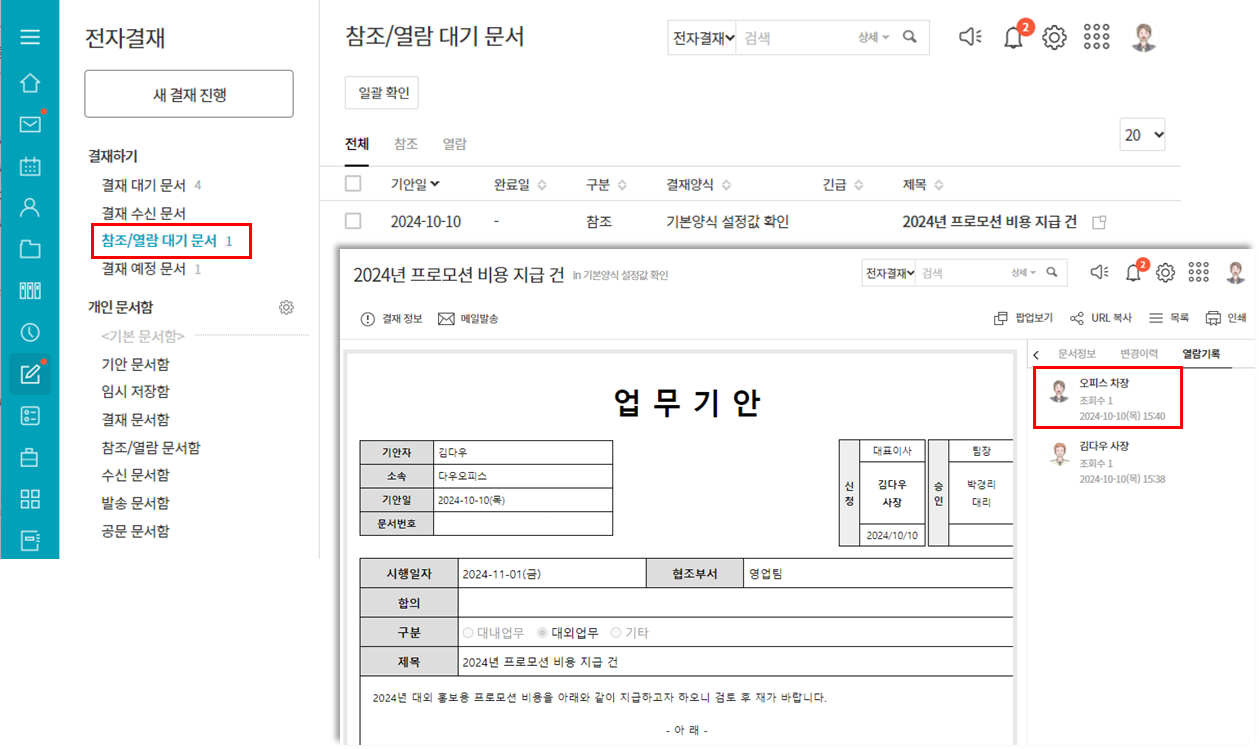This screenshot has height=749, width=1259.
Task: Open the calendar icon in left sidebar
Action: click(30, 166)
